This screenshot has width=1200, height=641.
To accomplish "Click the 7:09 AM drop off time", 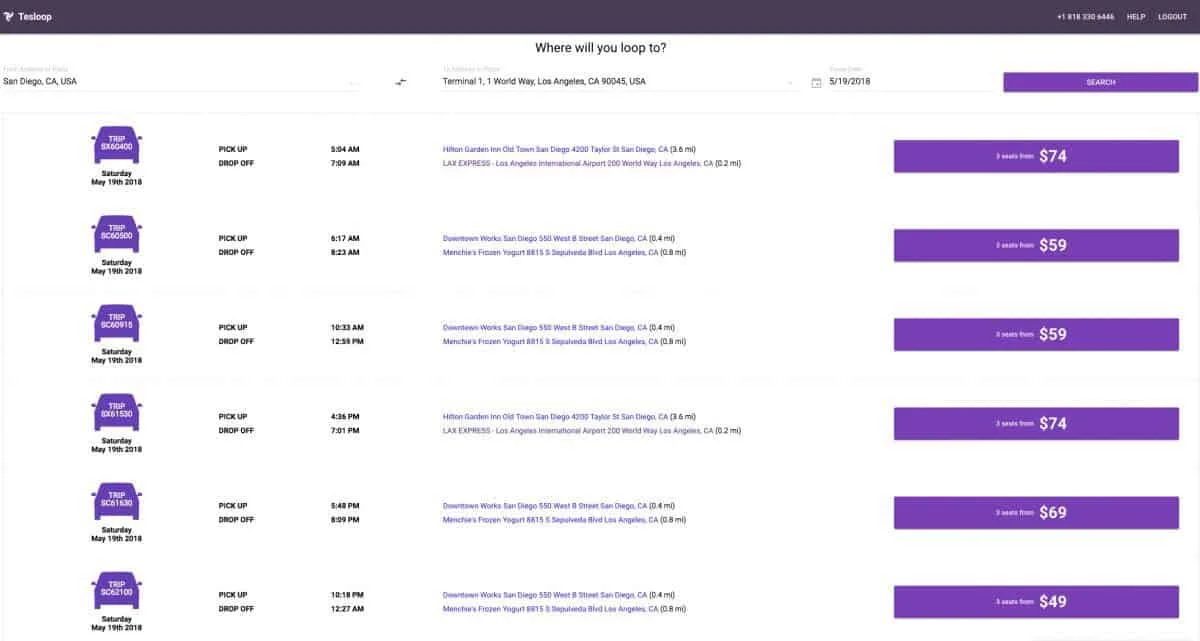I will coord(345,163).
